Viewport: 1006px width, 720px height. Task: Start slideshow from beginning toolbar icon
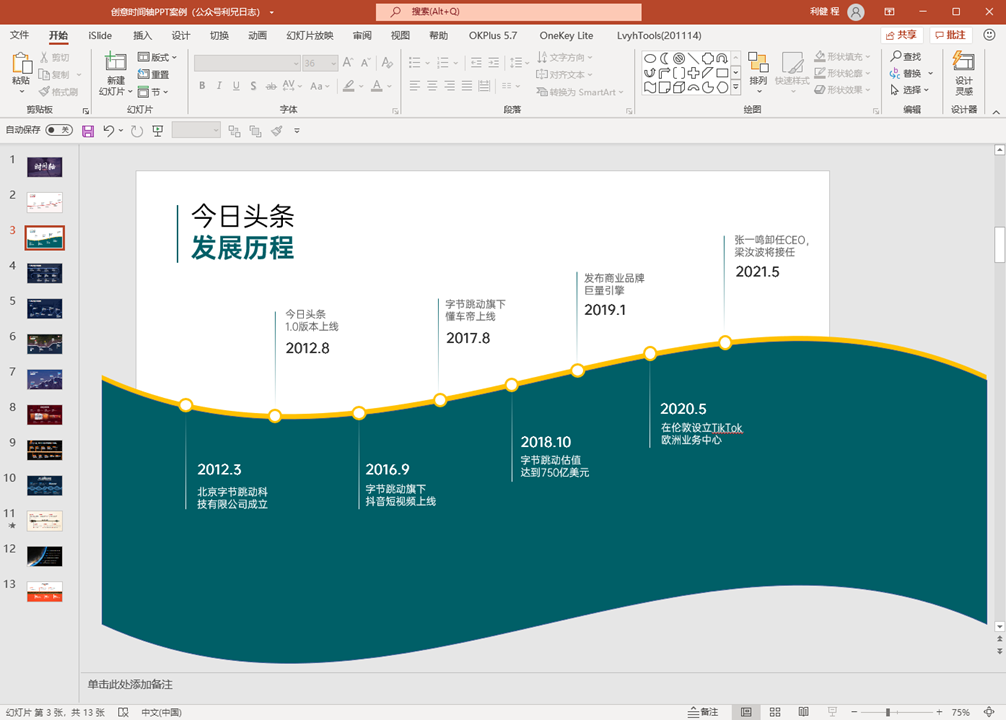click(158, 131)
